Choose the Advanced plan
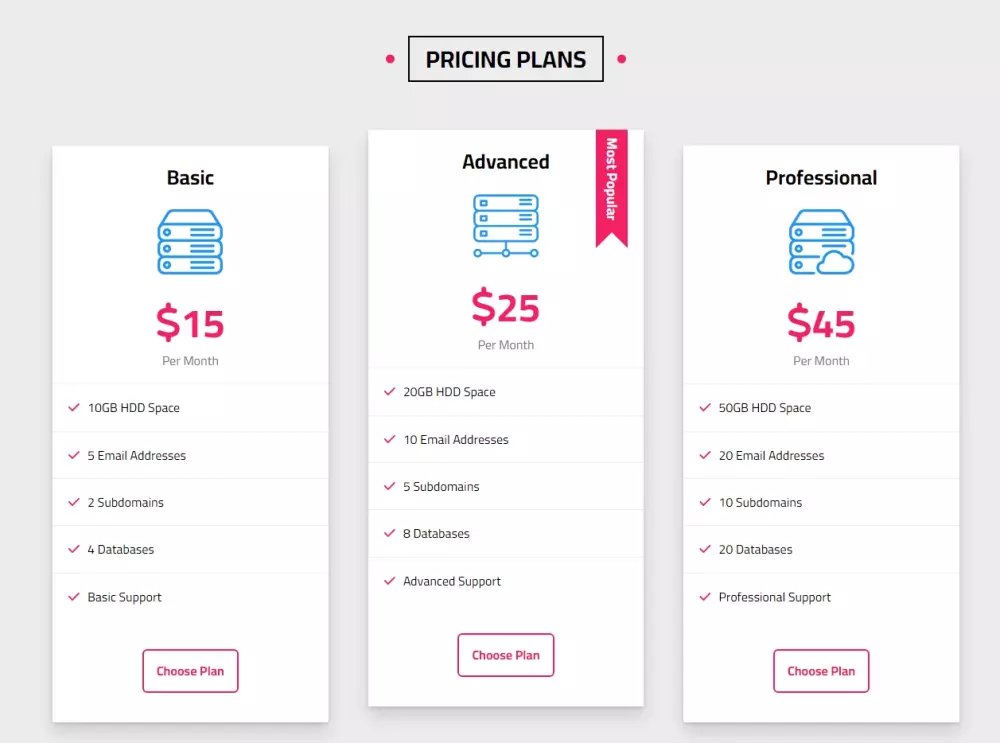 tap(505, 655)
